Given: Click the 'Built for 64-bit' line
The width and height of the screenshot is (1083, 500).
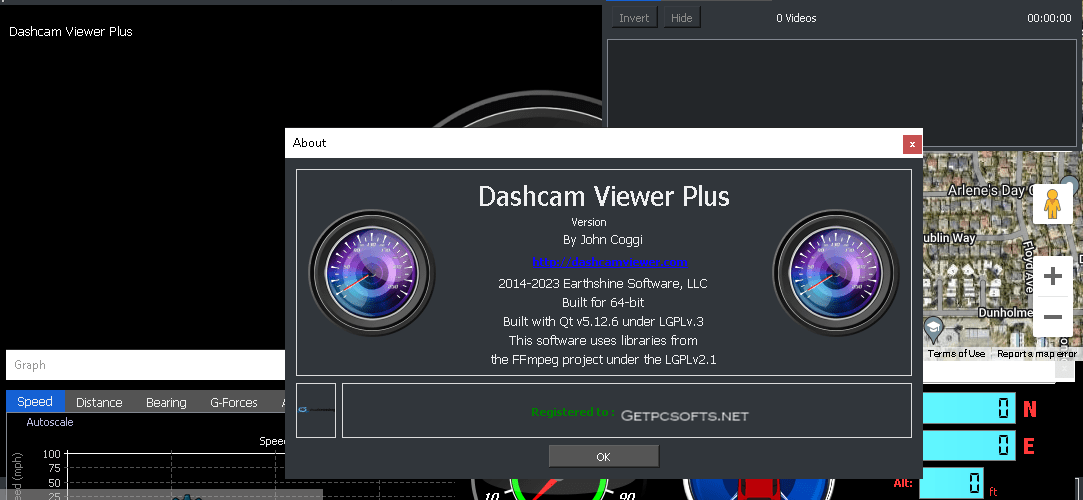Looking at the screenshot, I should click(x=603, y=302).
